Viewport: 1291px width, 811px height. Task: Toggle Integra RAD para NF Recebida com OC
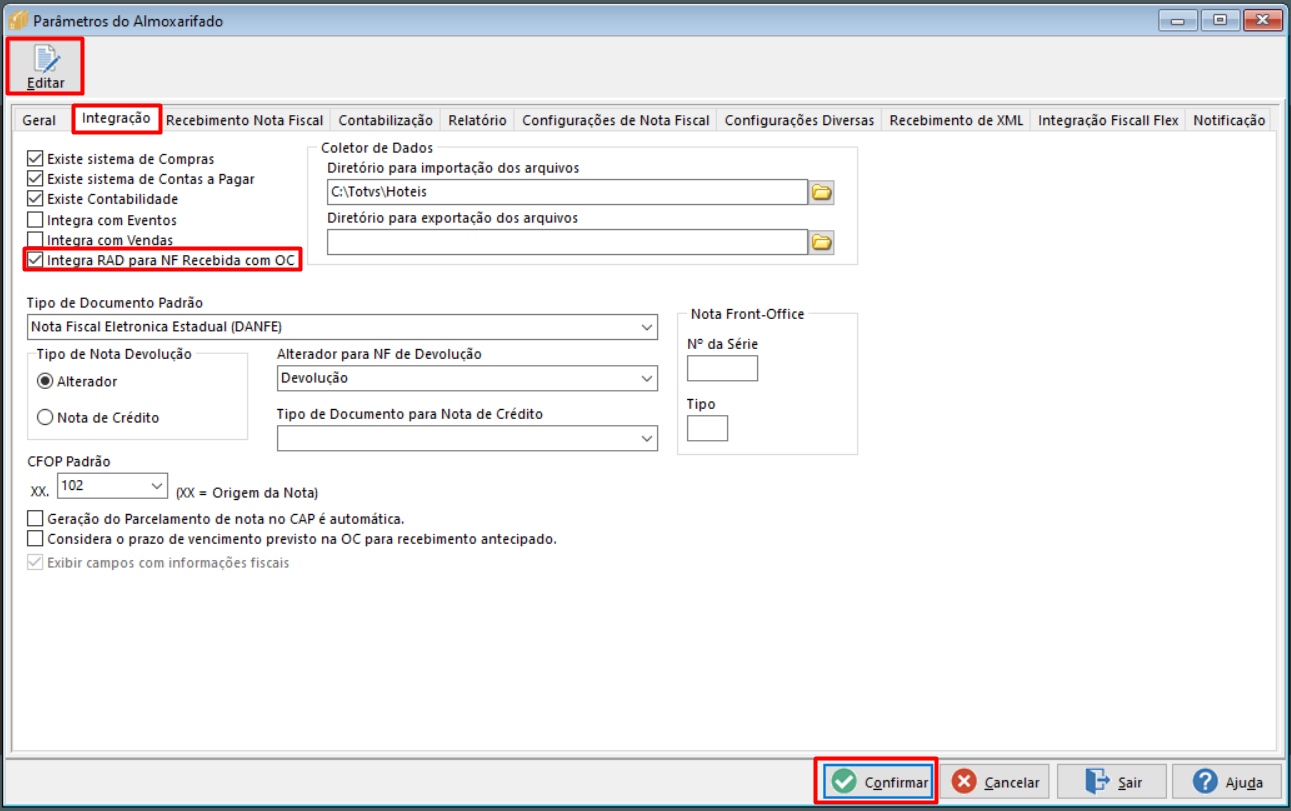pyautogui.click(x=36, y=260)
